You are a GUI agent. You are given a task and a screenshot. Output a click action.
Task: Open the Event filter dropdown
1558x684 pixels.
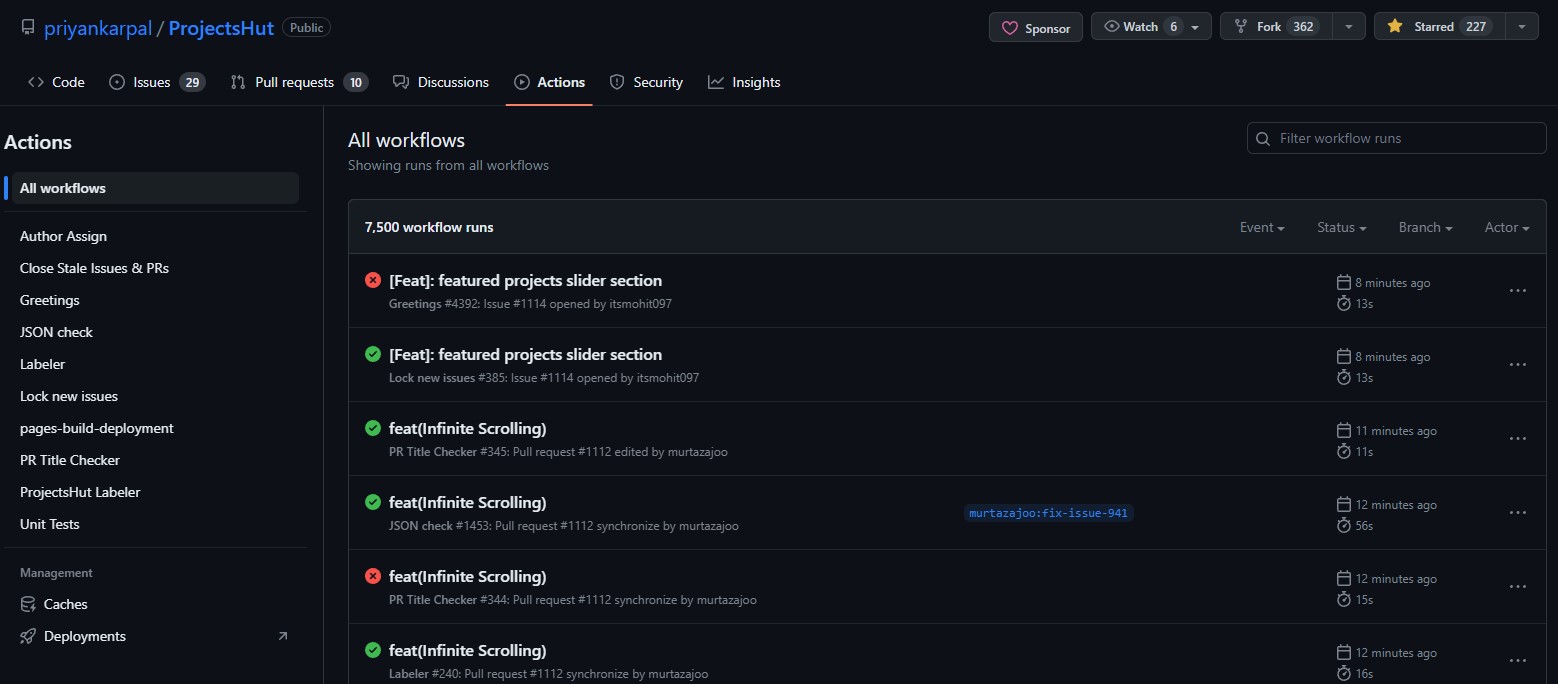(x=1262, y=227)
